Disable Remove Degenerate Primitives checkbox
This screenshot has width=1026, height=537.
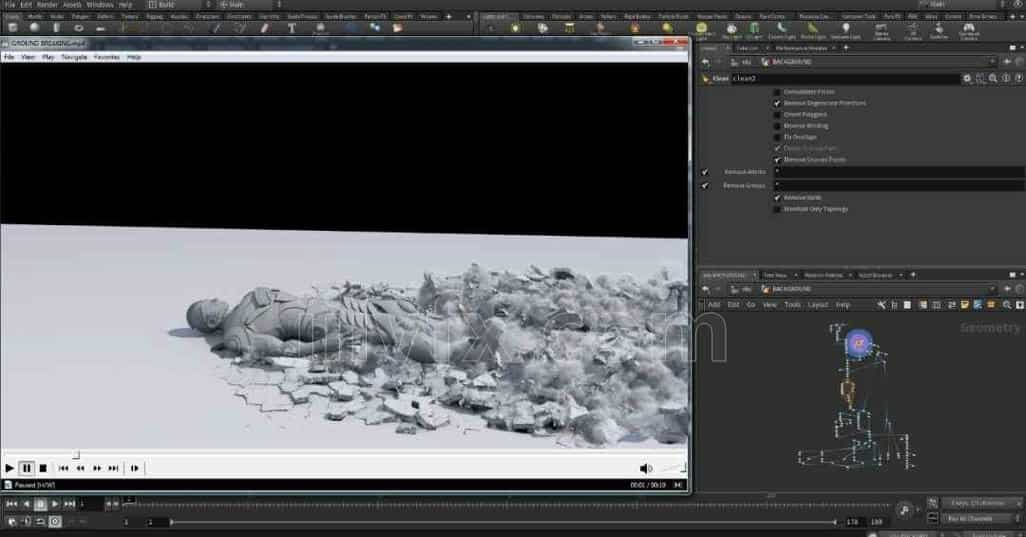tap(777, 103)
